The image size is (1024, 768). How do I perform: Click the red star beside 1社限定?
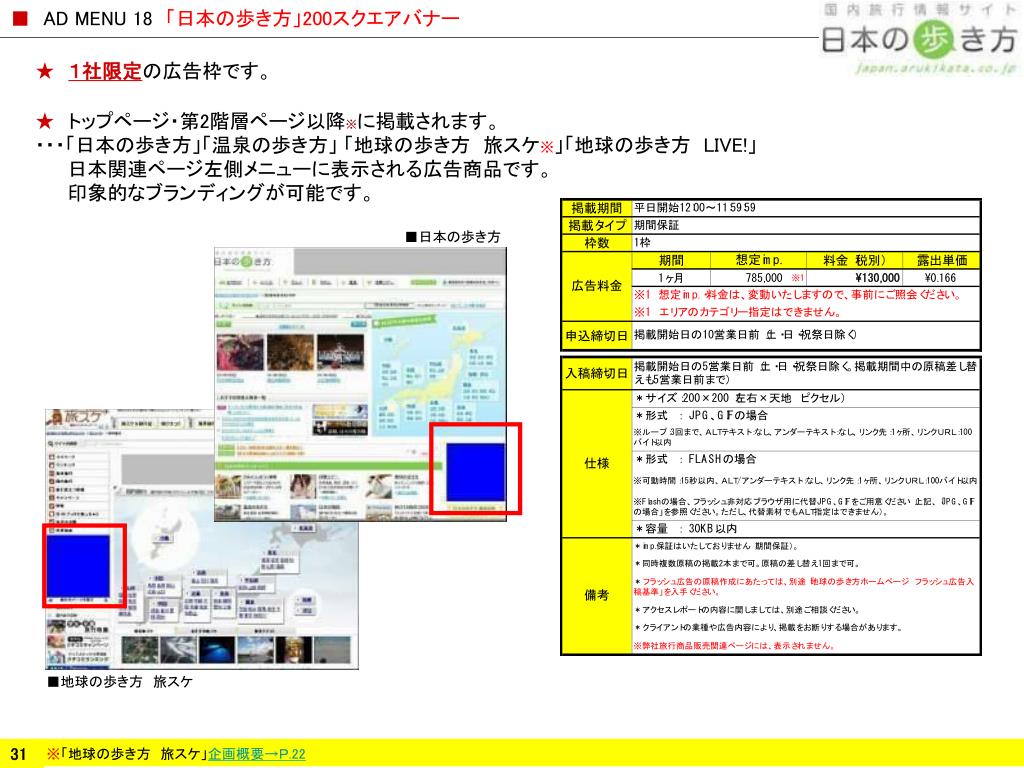click(44, 71)
